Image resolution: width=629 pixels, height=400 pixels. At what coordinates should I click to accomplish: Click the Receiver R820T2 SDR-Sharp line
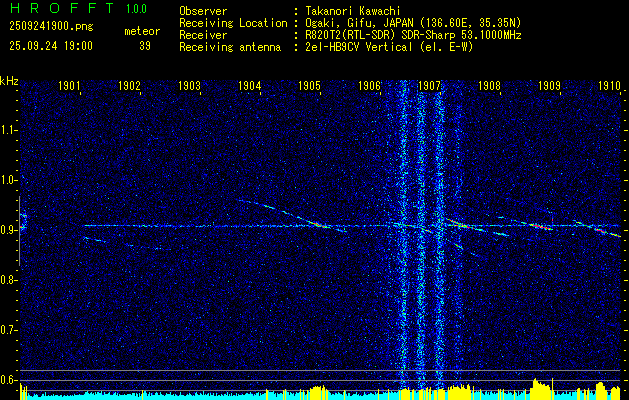(x=413, y=35)
